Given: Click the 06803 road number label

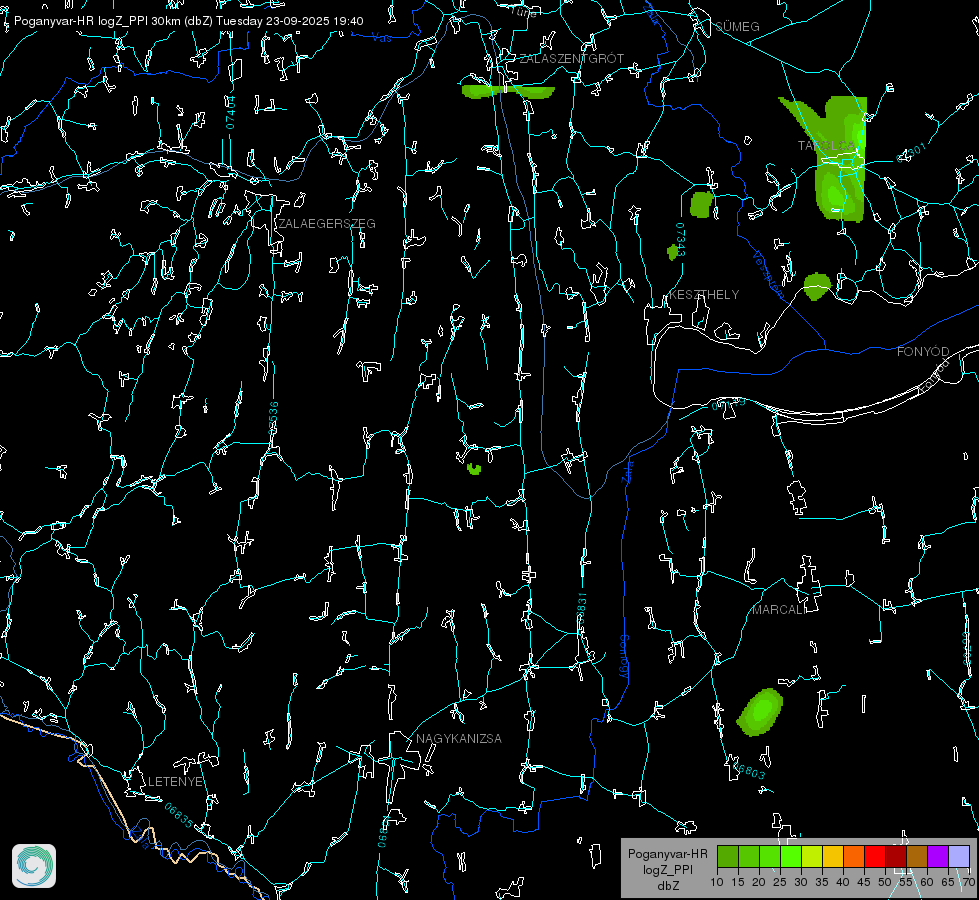Looking at the screenshot, I should pyautogui.click(x=750, y=769).
